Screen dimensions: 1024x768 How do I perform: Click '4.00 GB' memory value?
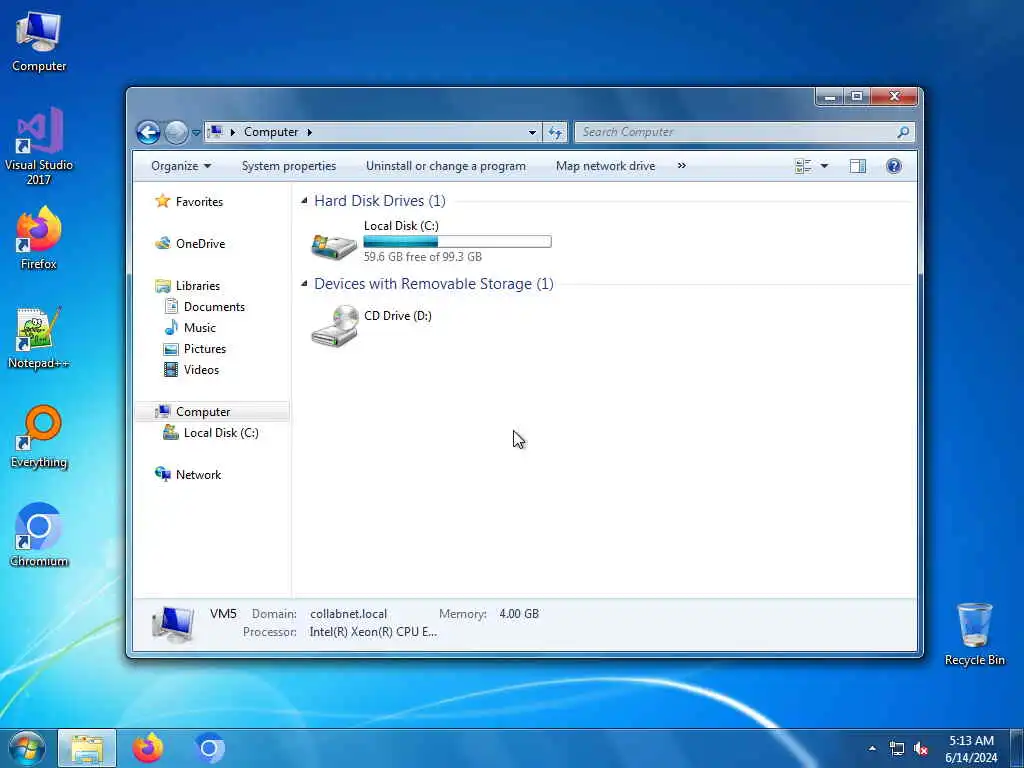pos(519,614)
